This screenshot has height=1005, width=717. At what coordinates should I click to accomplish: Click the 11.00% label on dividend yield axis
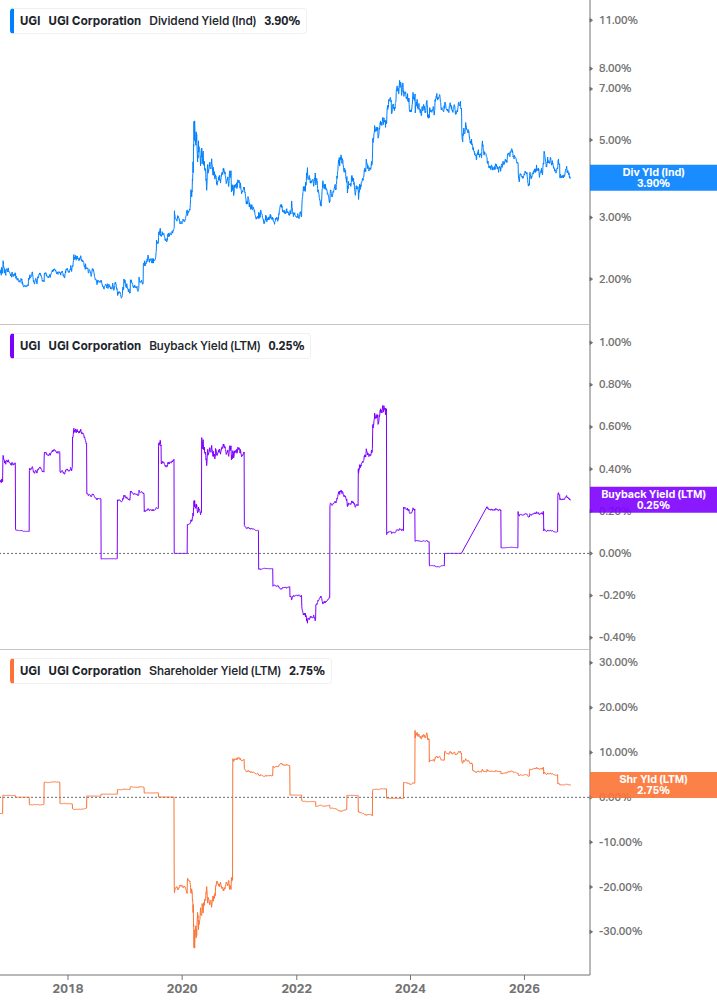click(x=618, y=21)
